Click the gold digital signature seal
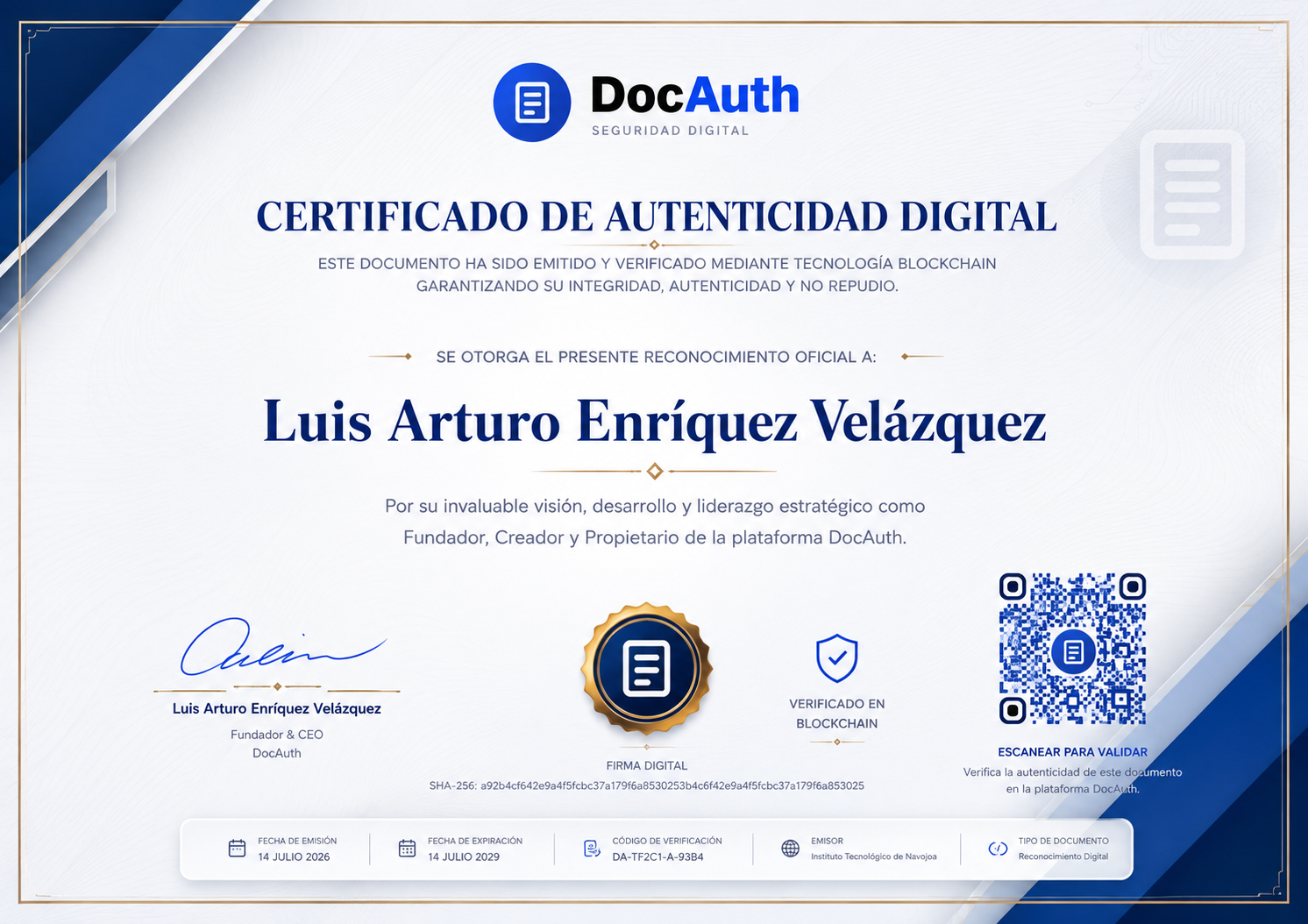1308x924 pixels. tap(647, 669)
